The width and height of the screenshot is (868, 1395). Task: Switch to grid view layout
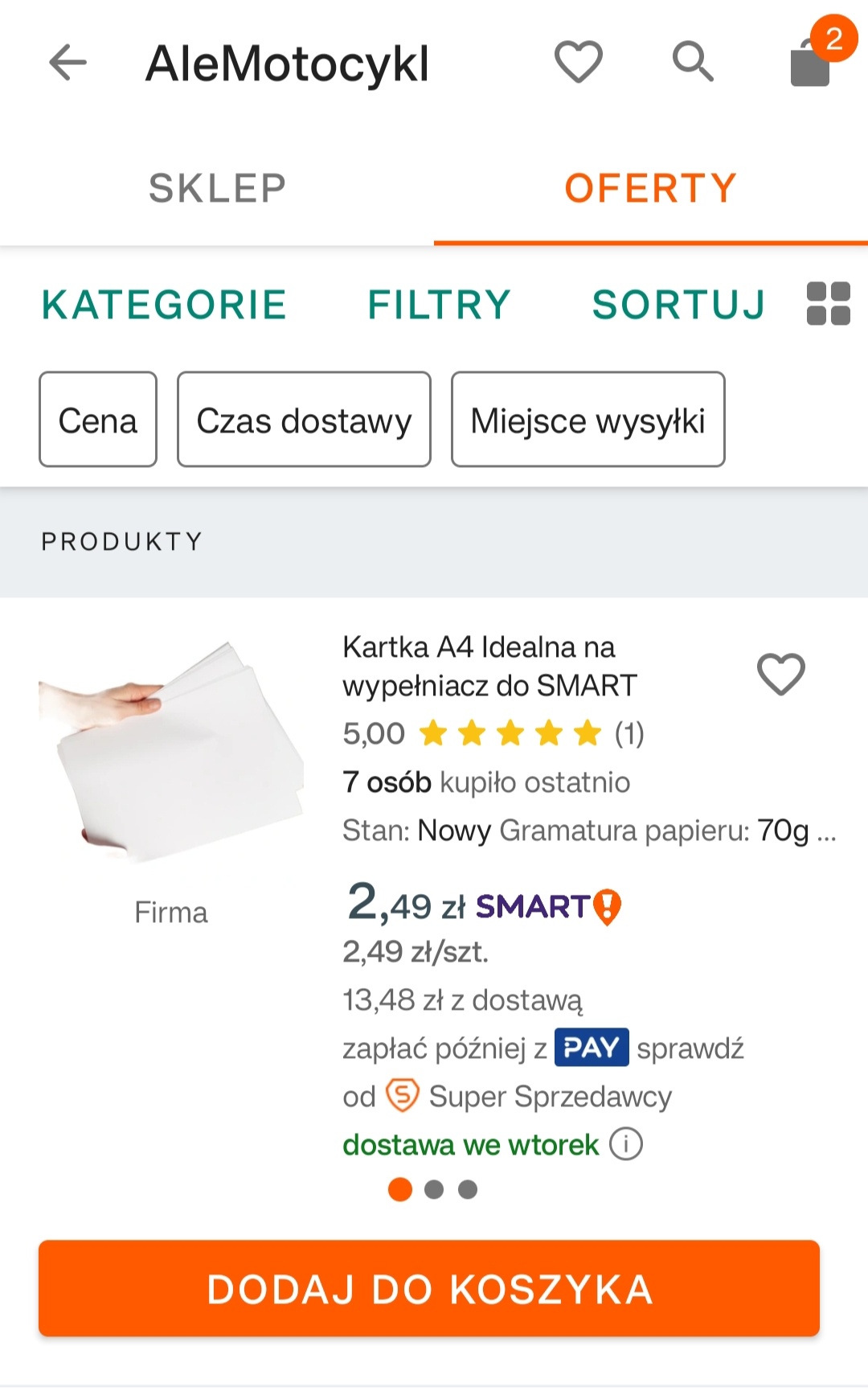click(x=828, y=304)
